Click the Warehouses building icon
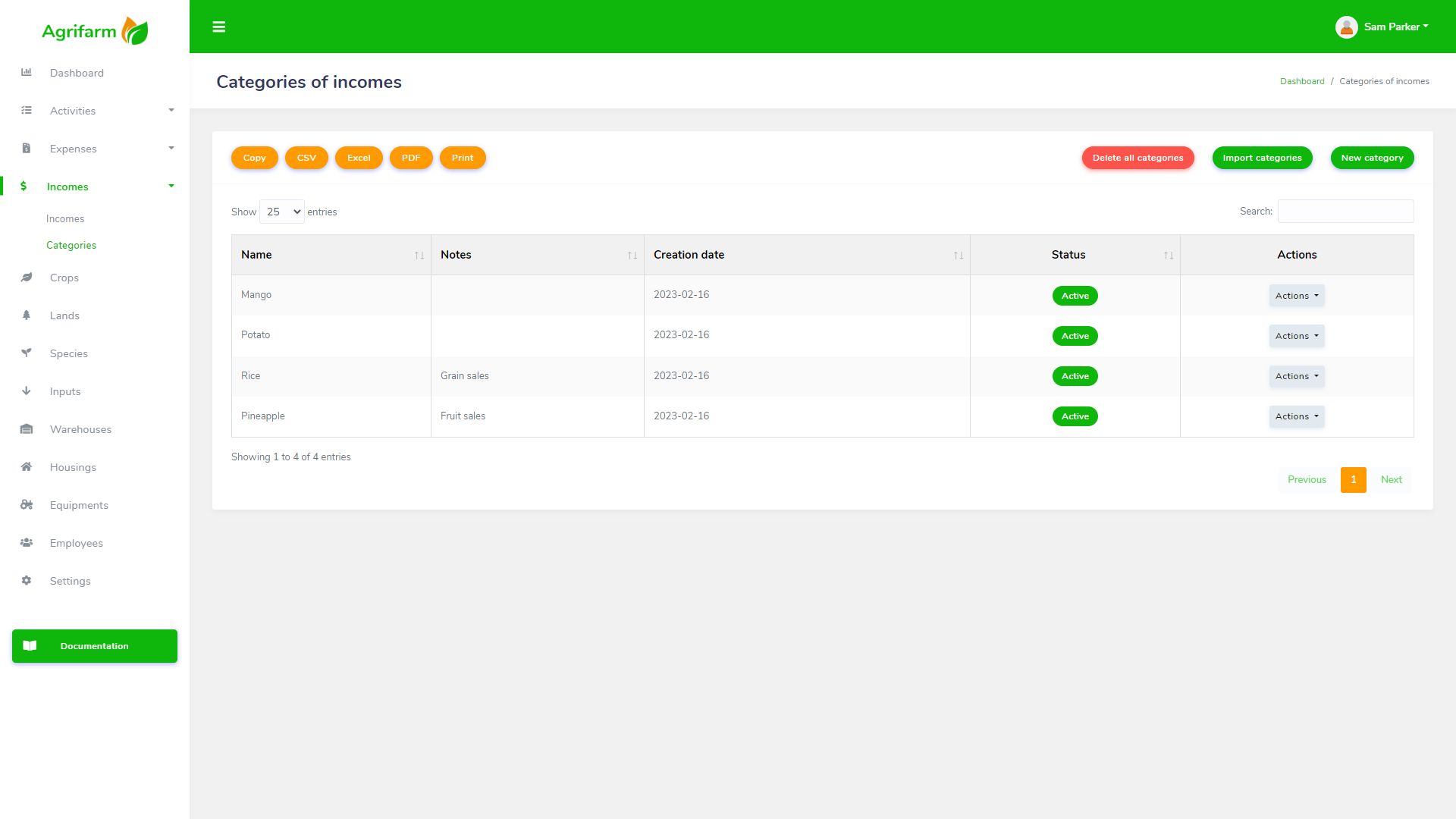This screenshot has height=819, width=1456. 27,429
